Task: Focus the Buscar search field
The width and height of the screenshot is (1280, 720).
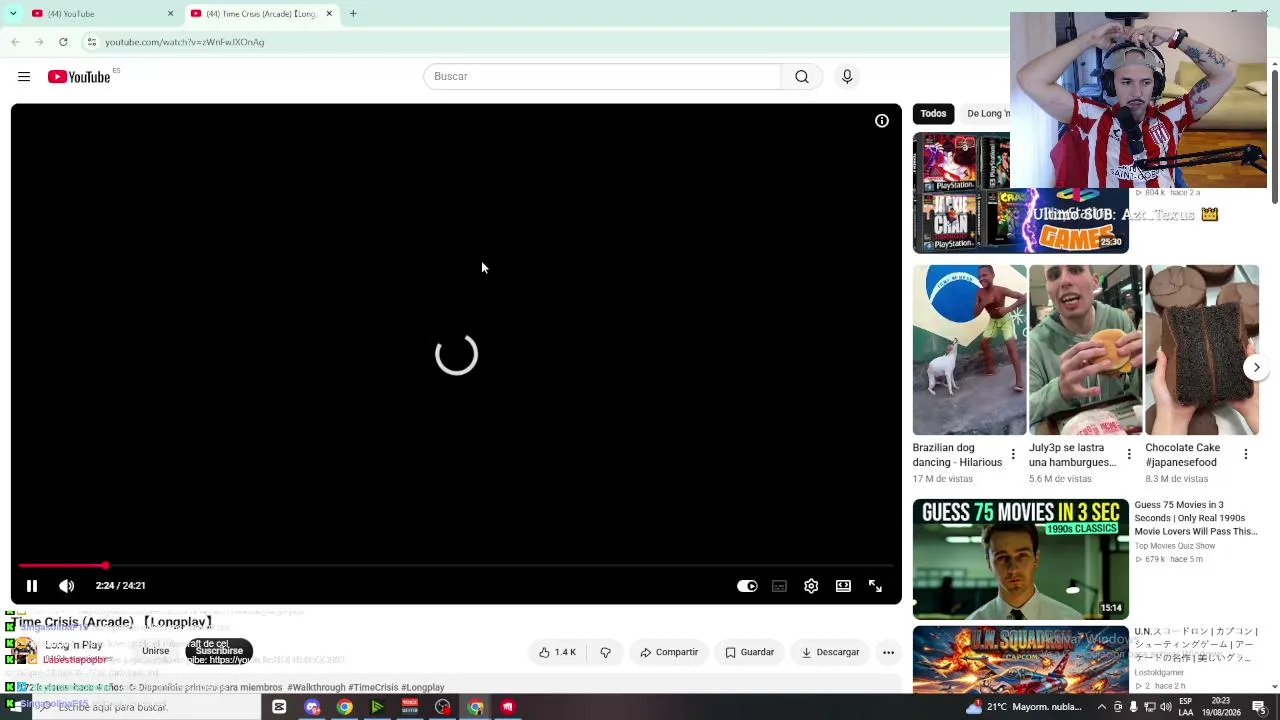Action: 602,77
